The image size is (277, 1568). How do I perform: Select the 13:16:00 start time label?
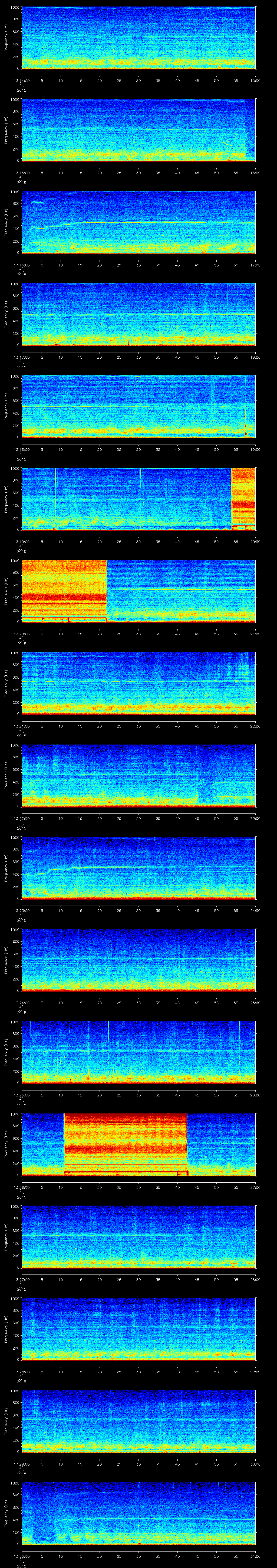(x=21, y=265)
